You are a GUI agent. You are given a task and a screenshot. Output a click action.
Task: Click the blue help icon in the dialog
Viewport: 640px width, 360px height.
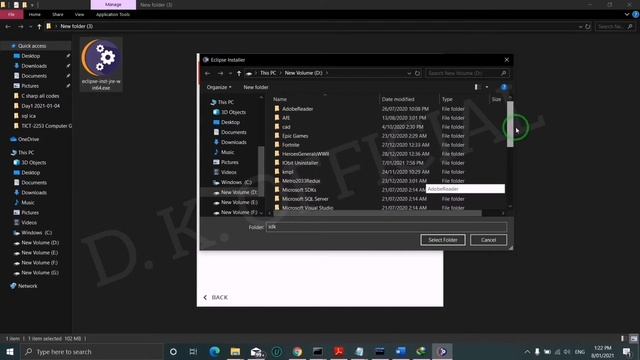pos(504,87)
